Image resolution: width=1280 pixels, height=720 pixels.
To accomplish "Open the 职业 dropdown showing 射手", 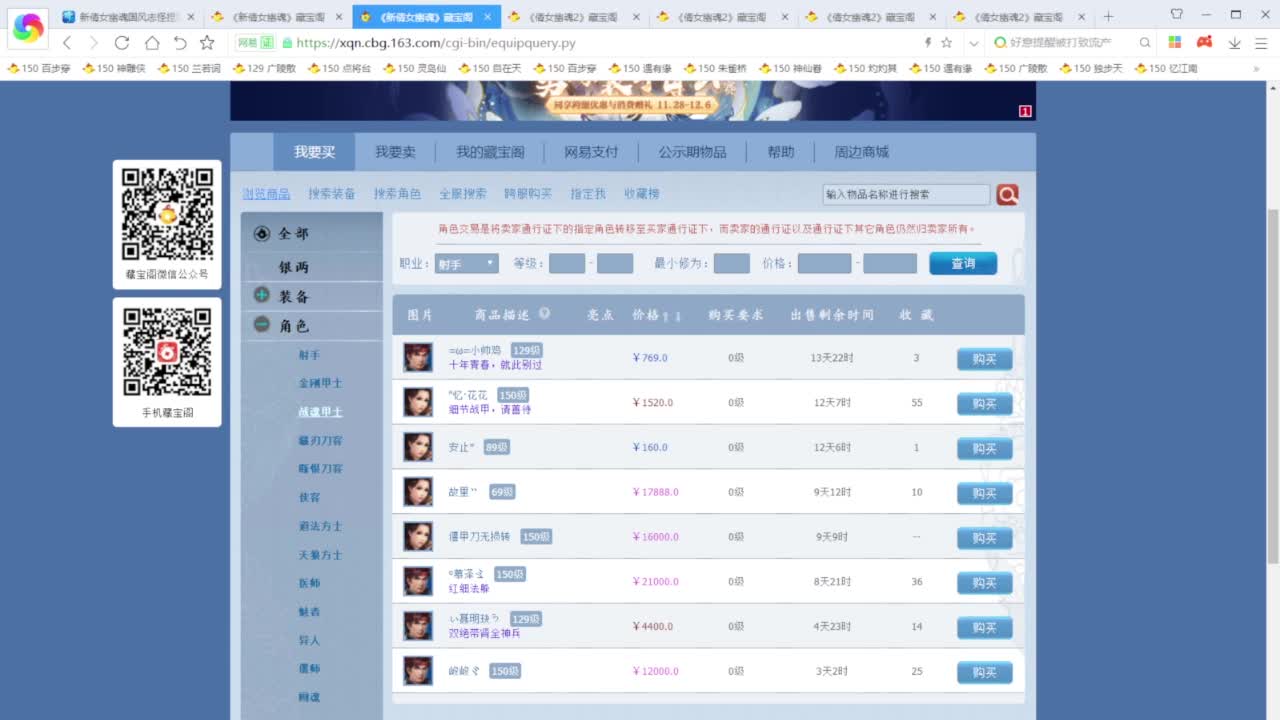I will [x=466, y=264].
